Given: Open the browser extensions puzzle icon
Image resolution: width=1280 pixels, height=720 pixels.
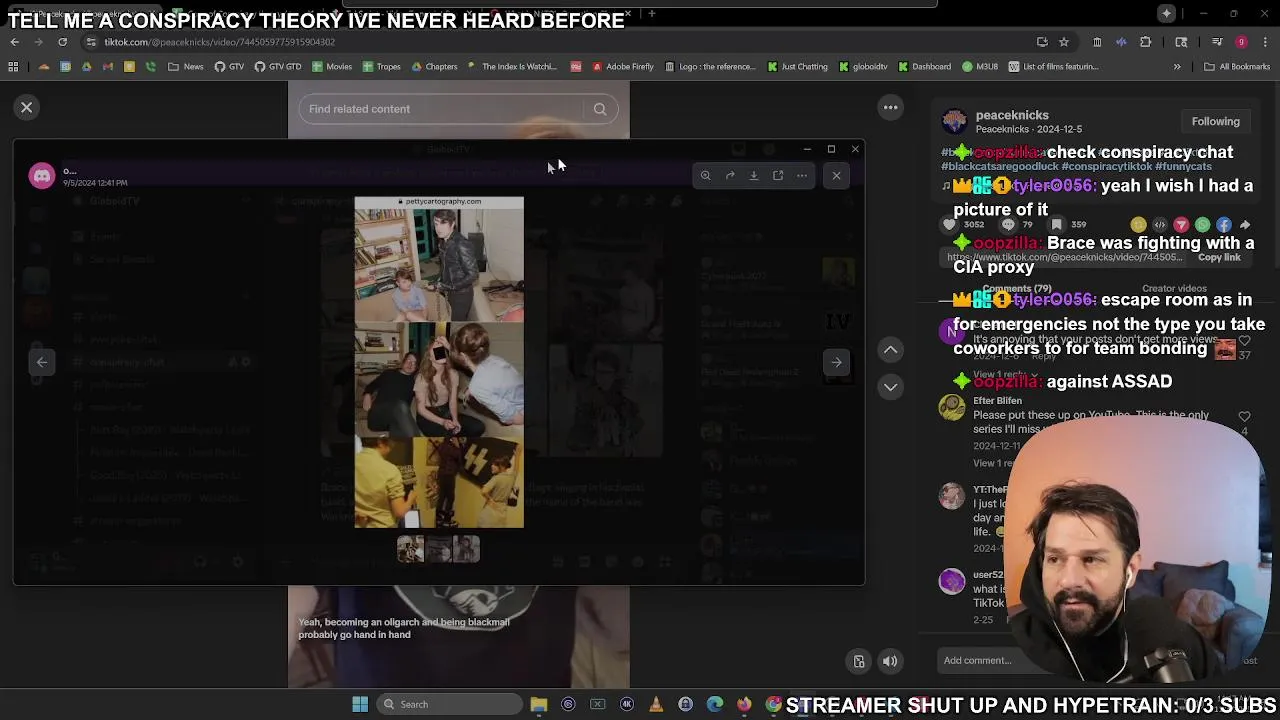Looking at the screenshot, I should pos(1146,42).
